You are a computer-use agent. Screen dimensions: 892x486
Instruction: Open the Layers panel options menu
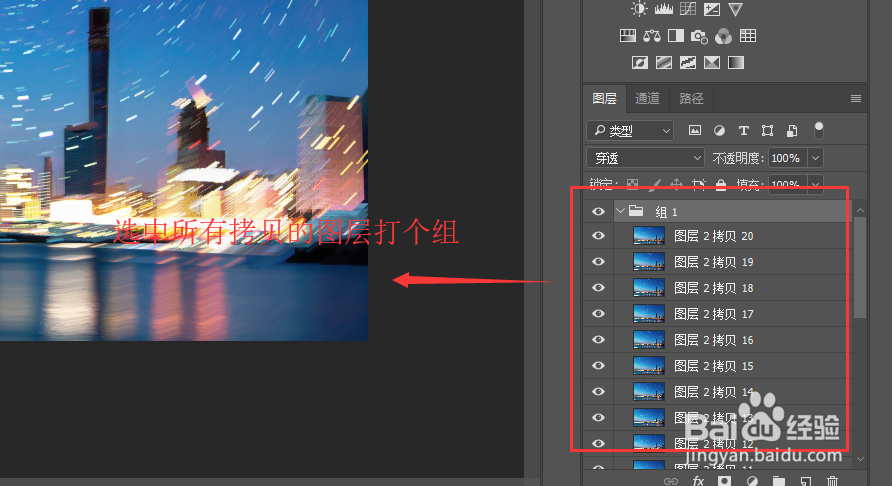click(856, 98)
